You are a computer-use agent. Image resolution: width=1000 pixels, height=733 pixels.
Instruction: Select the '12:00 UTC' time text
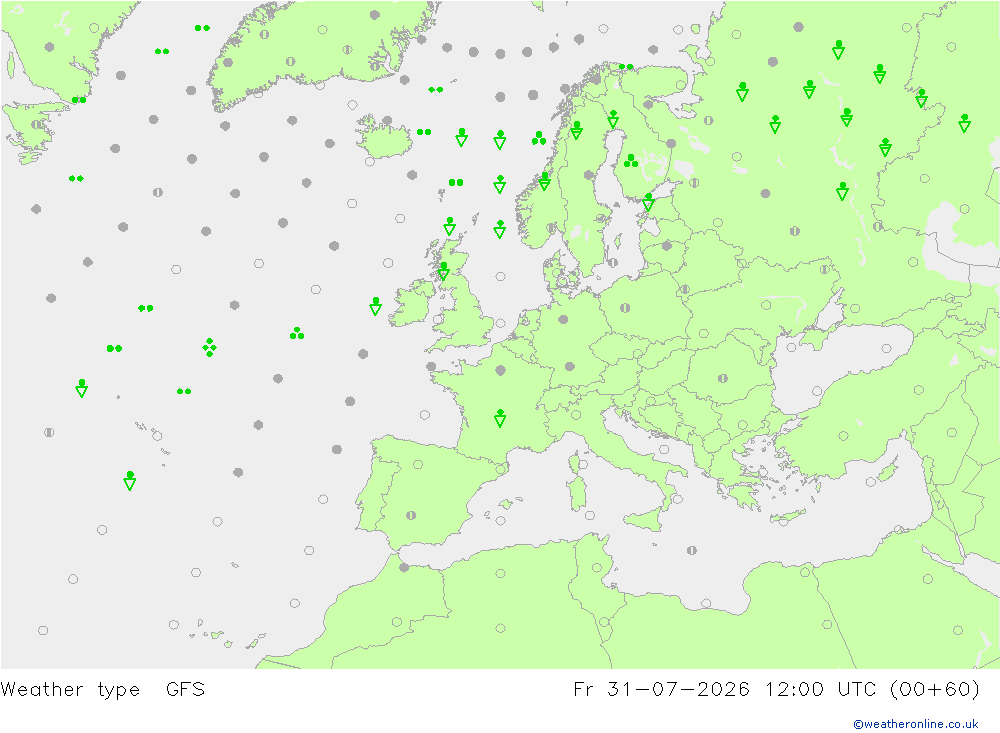[823, 690]
